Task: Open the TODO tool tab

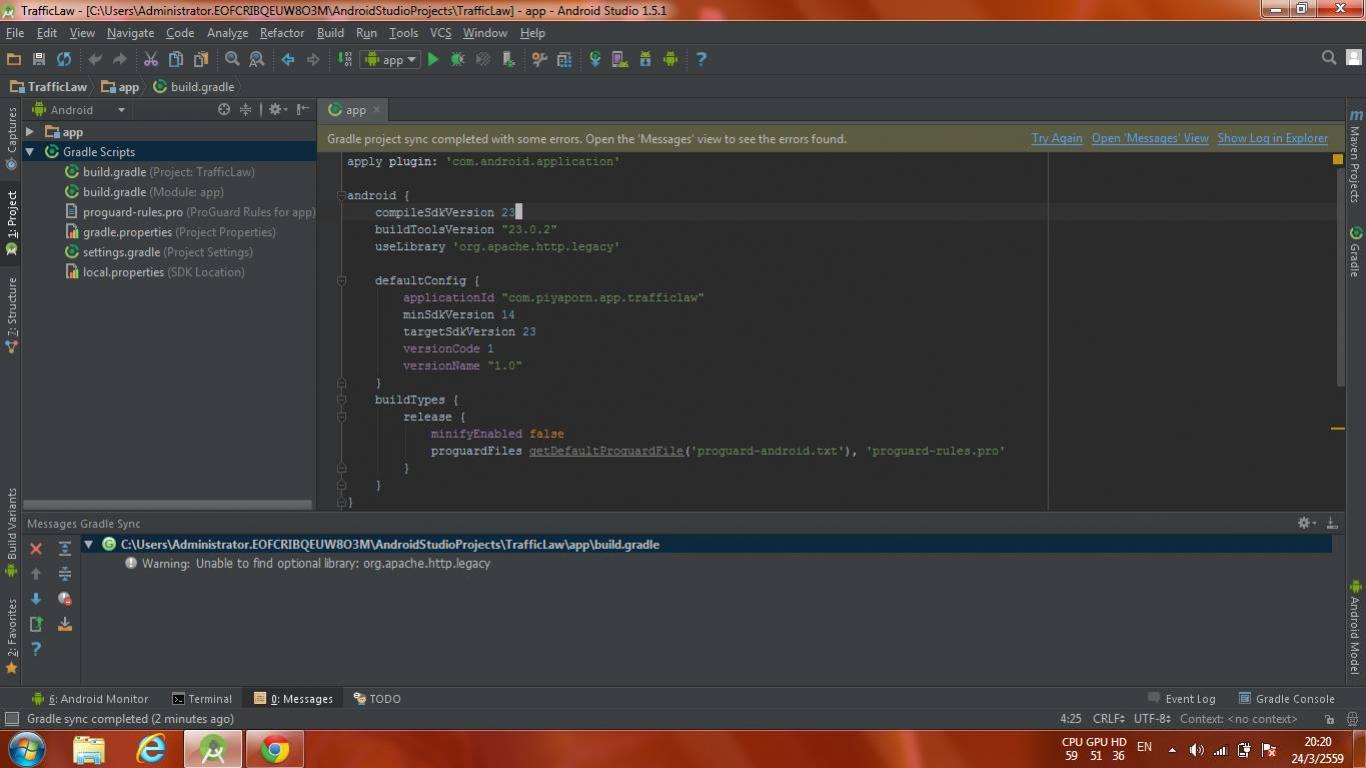Action: [x=377, y=699]
